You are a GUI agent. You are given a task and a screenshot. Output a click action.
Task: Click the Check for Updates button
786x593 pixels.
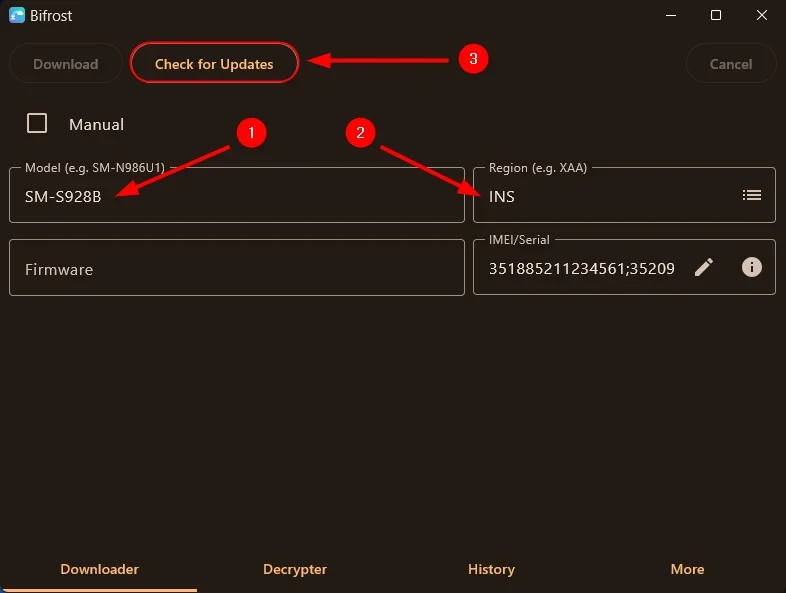click(x=214, y=63)
